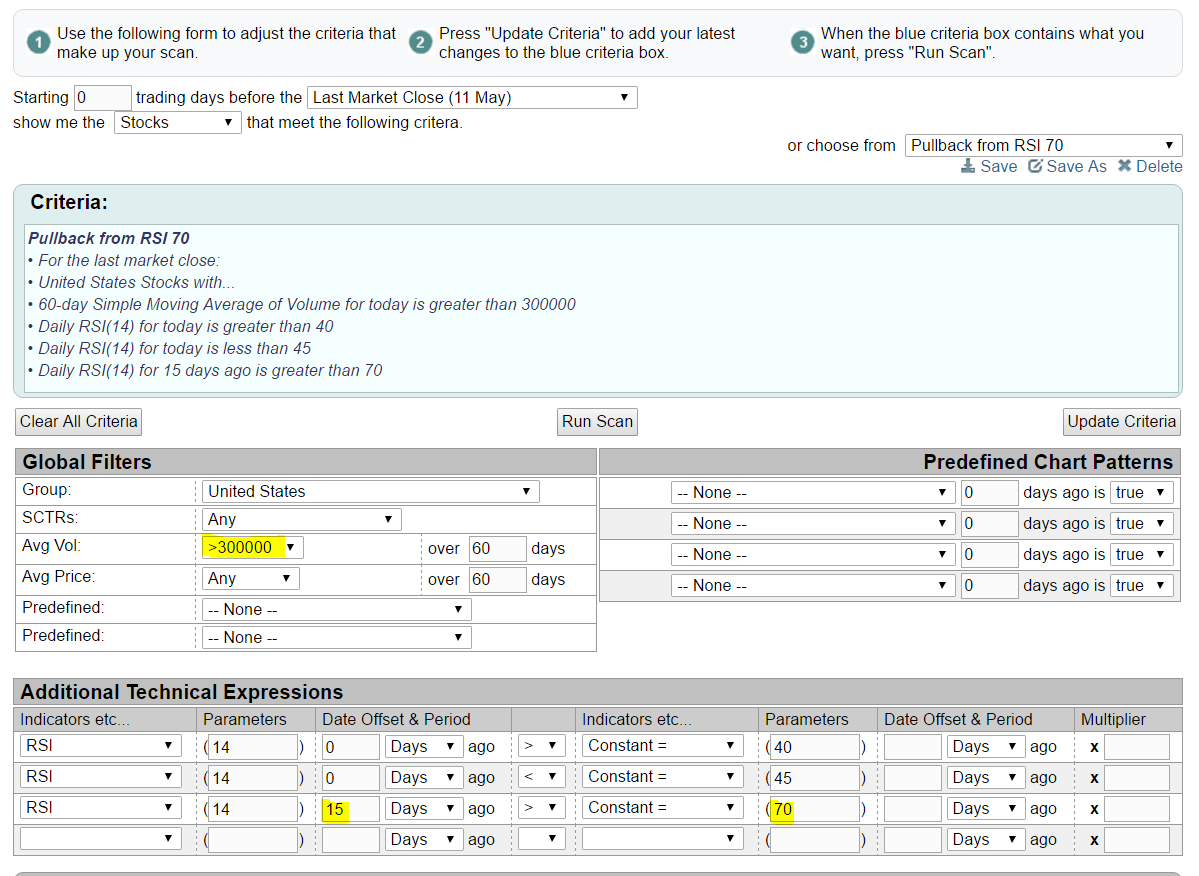
Task: Open the first Predefined Chart Patterns dropdown
Action: 812,493
